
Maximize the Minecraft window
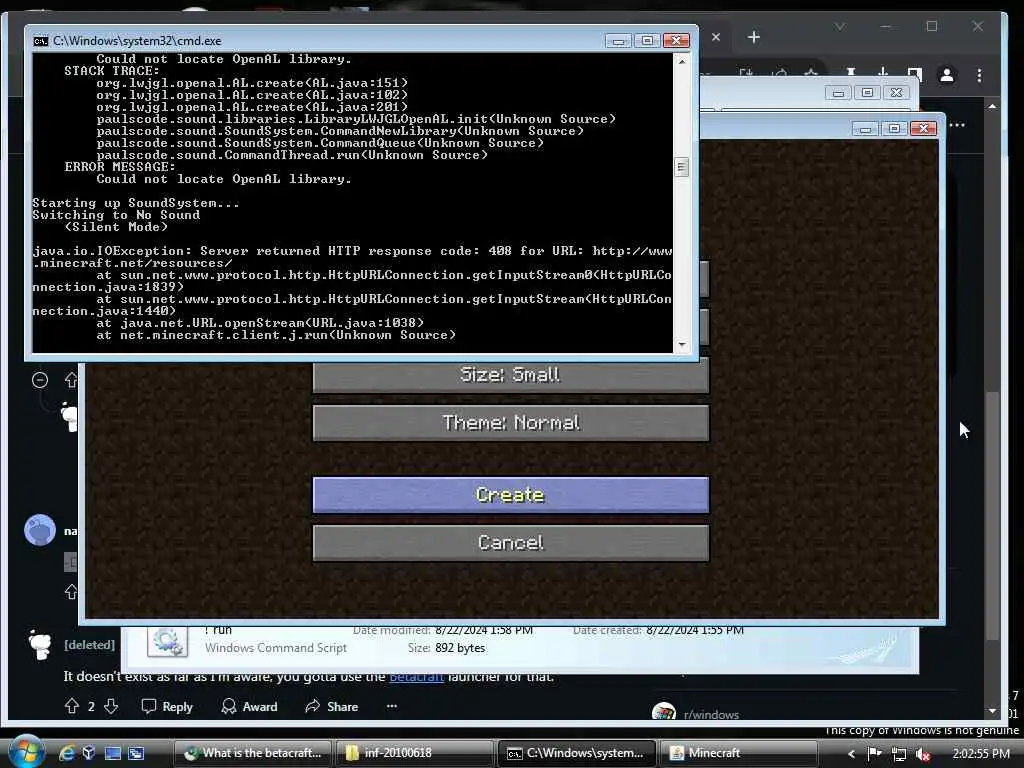click(x=894, y=129)
